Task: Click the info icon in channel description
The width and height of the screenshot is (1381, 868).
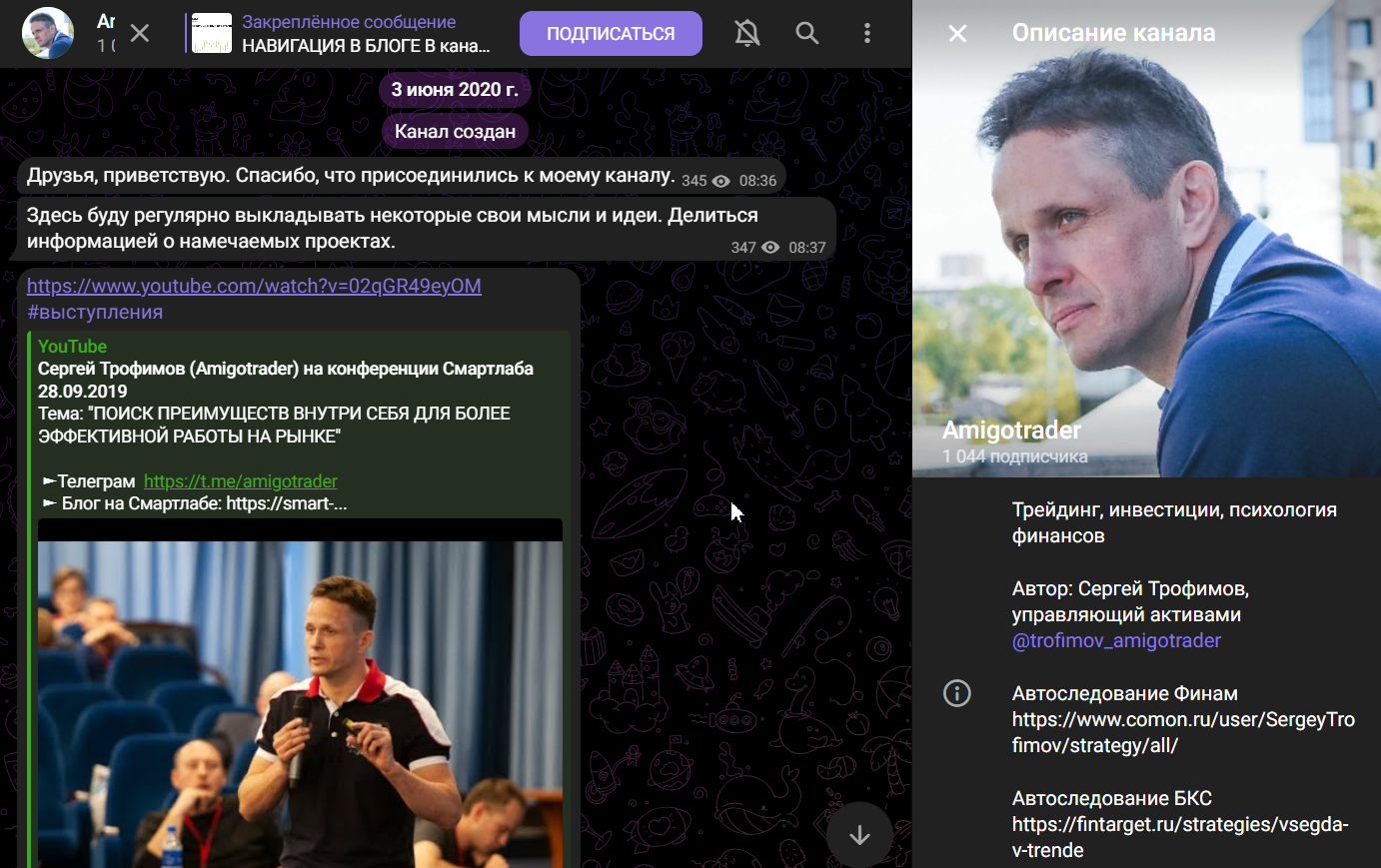Action: 957,693
